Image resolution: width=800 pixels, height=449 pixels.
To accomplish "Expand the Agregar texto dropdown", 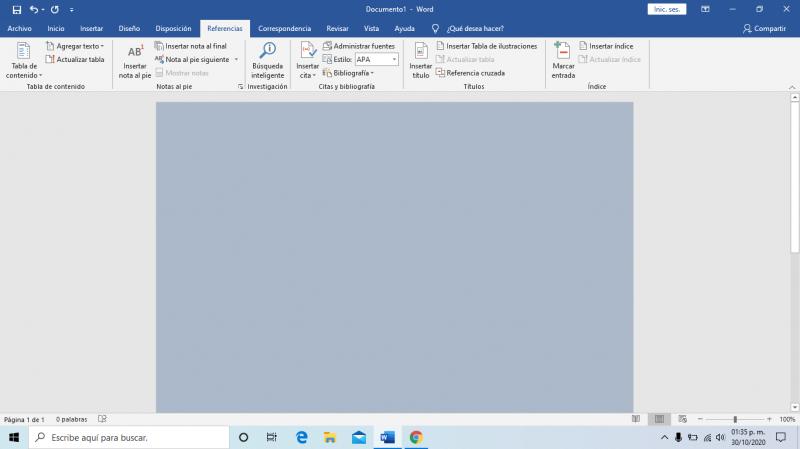I will [75, 46].
